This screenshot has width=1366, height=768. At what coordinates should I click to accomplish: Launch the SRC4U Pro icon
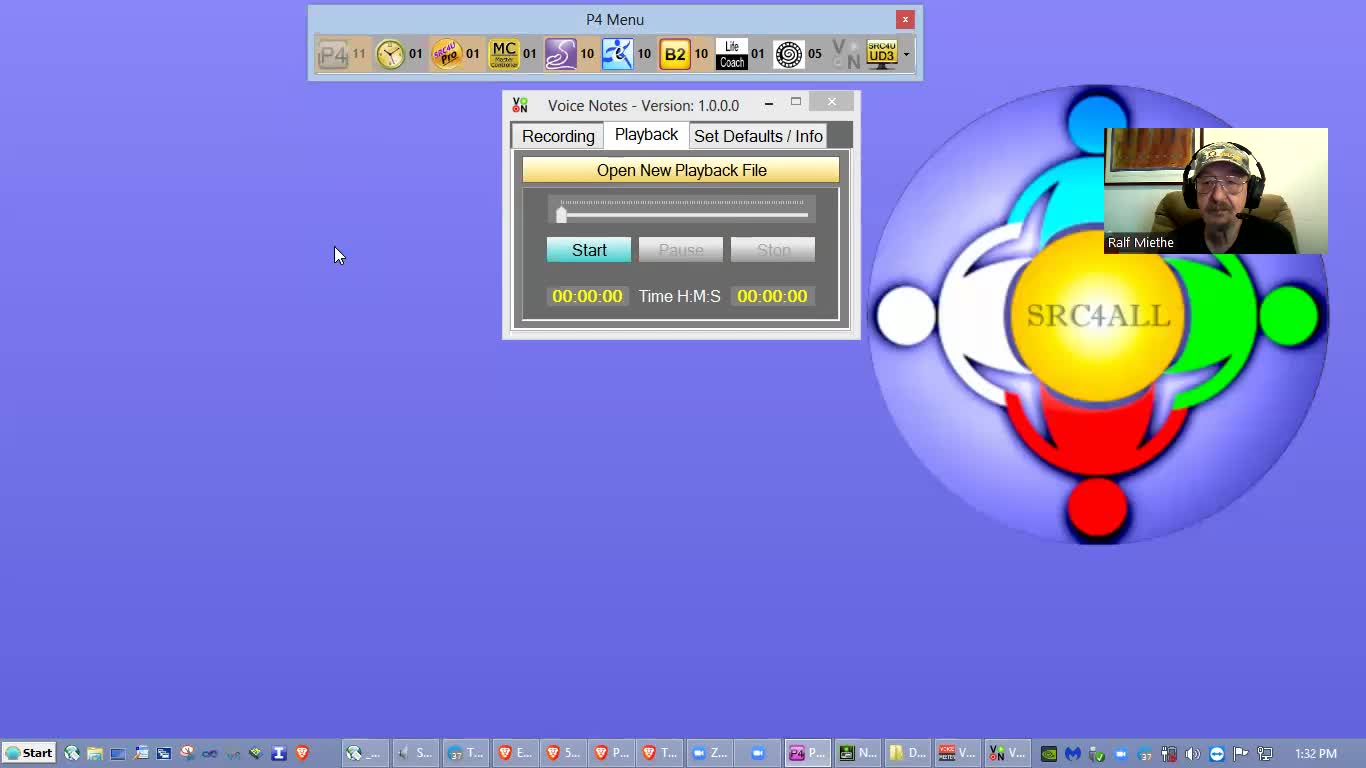447,54
